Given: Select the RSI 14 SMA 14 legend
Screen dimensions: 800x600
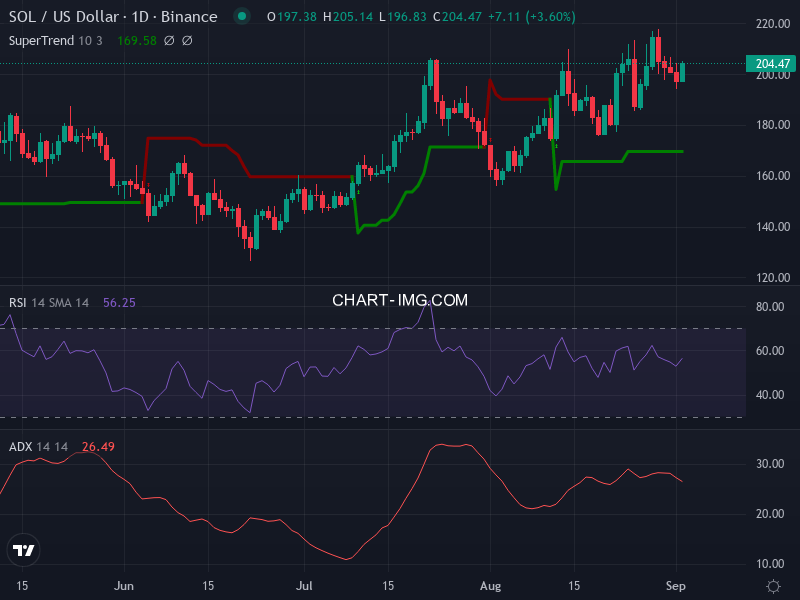Looking at the screenshot, I should [50, 302].
